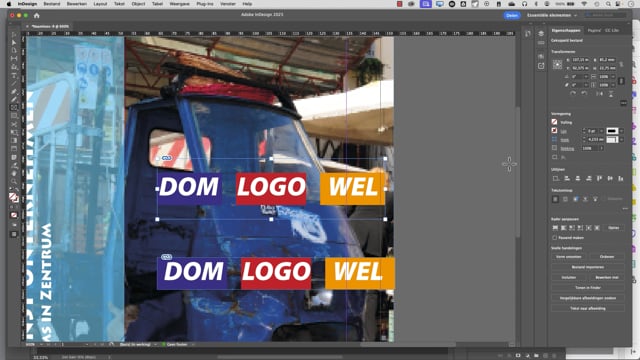Select the Line tool in the toolbox
640x360 pixels.
(14, 83)
